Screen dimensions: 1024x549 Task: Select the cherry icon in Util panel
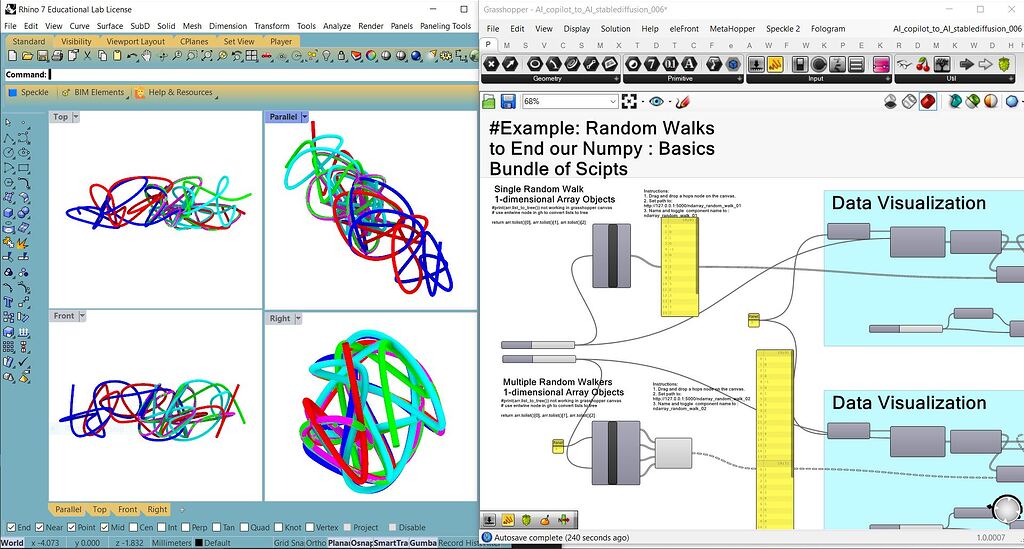click(x=923, y=64)
